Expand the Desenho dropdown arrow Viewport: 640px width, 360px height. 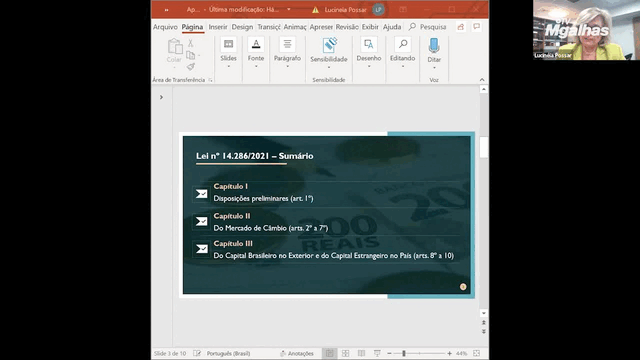[369, 66]
